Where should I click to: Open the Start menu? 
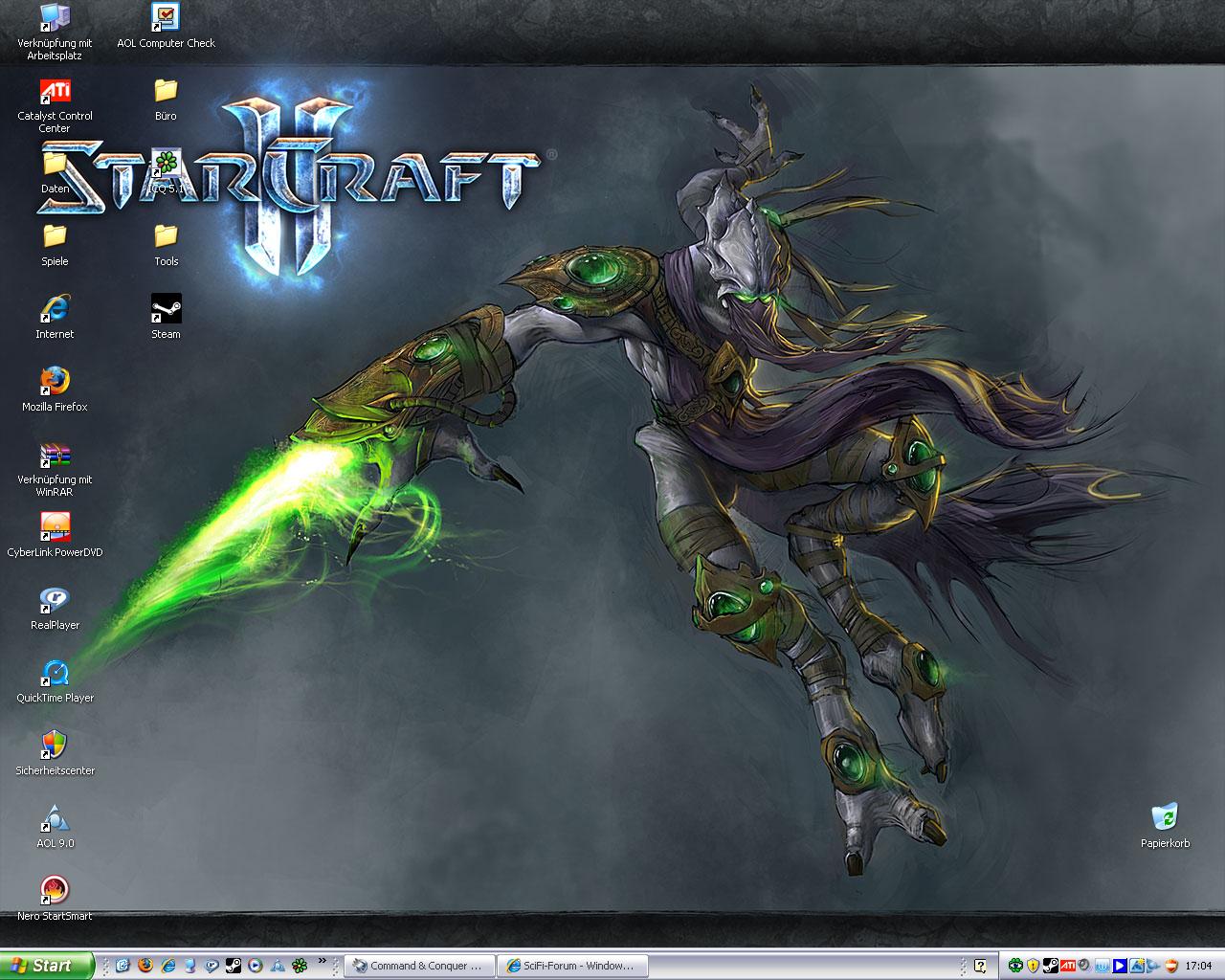coord(46,966)
